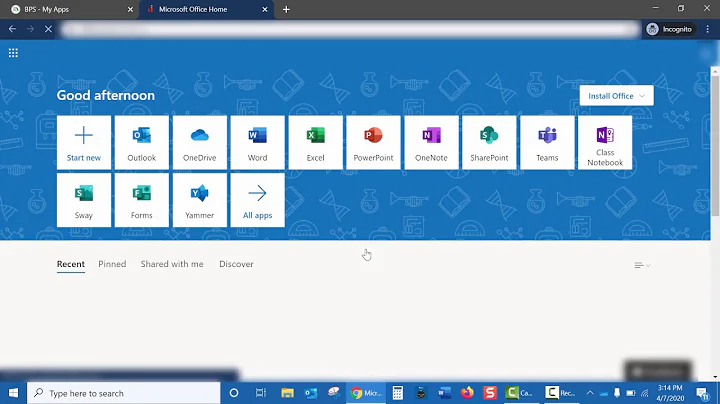Click the Incognito profile indicator

coord(669,29)
